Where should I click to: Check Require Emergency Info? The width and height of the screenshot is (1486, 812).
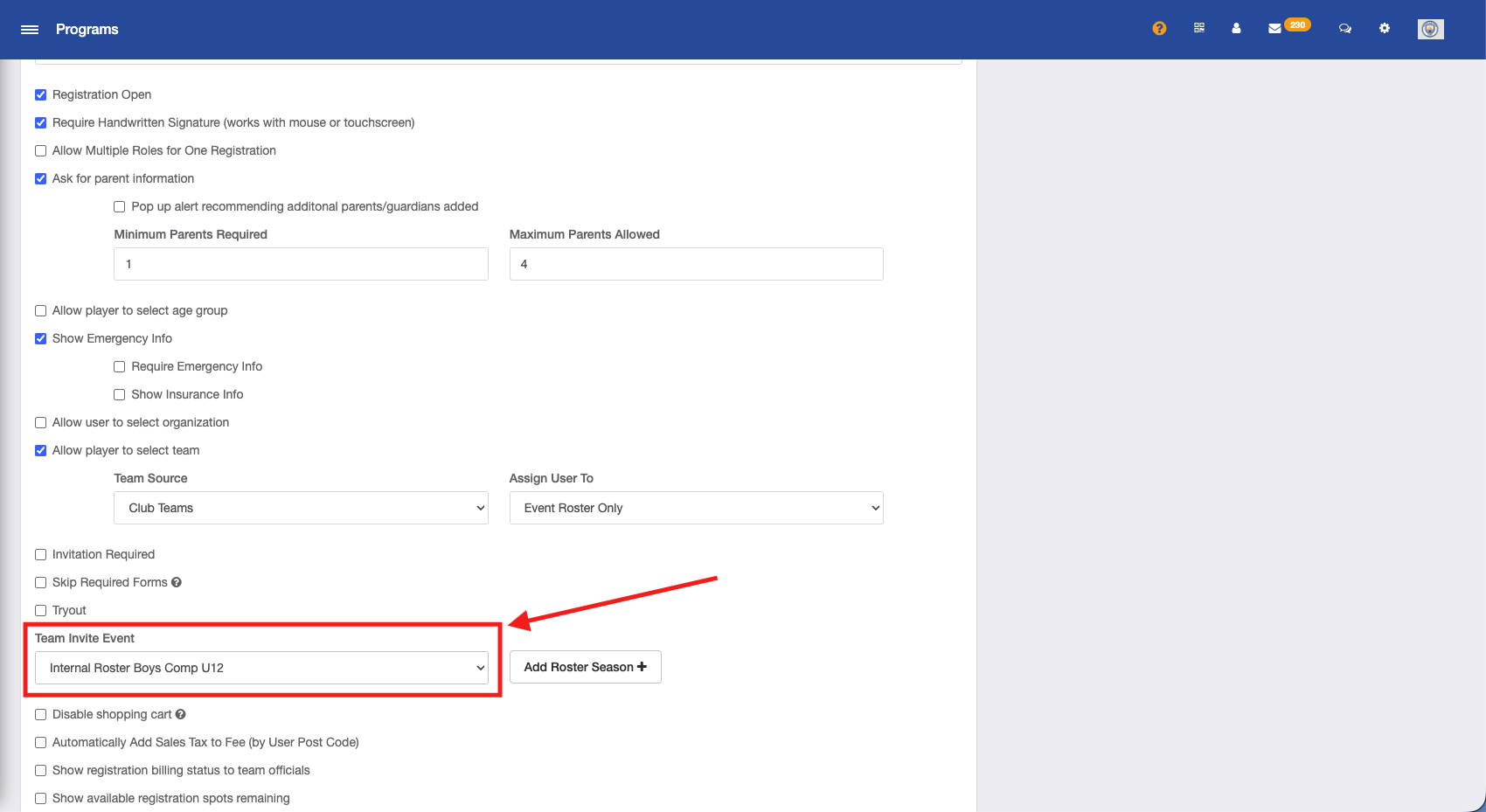[x=120, y=366]
